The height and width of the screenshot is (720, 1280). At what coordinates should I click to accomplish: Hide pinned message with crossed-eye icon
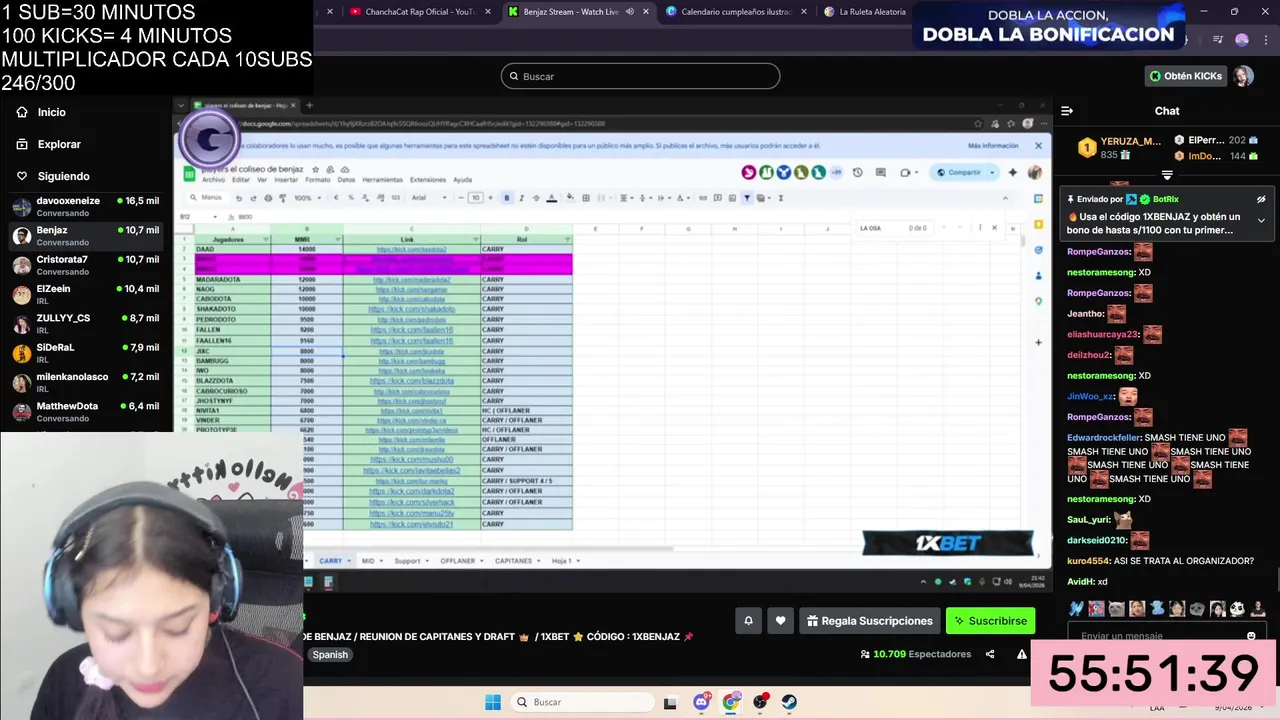1261,199
